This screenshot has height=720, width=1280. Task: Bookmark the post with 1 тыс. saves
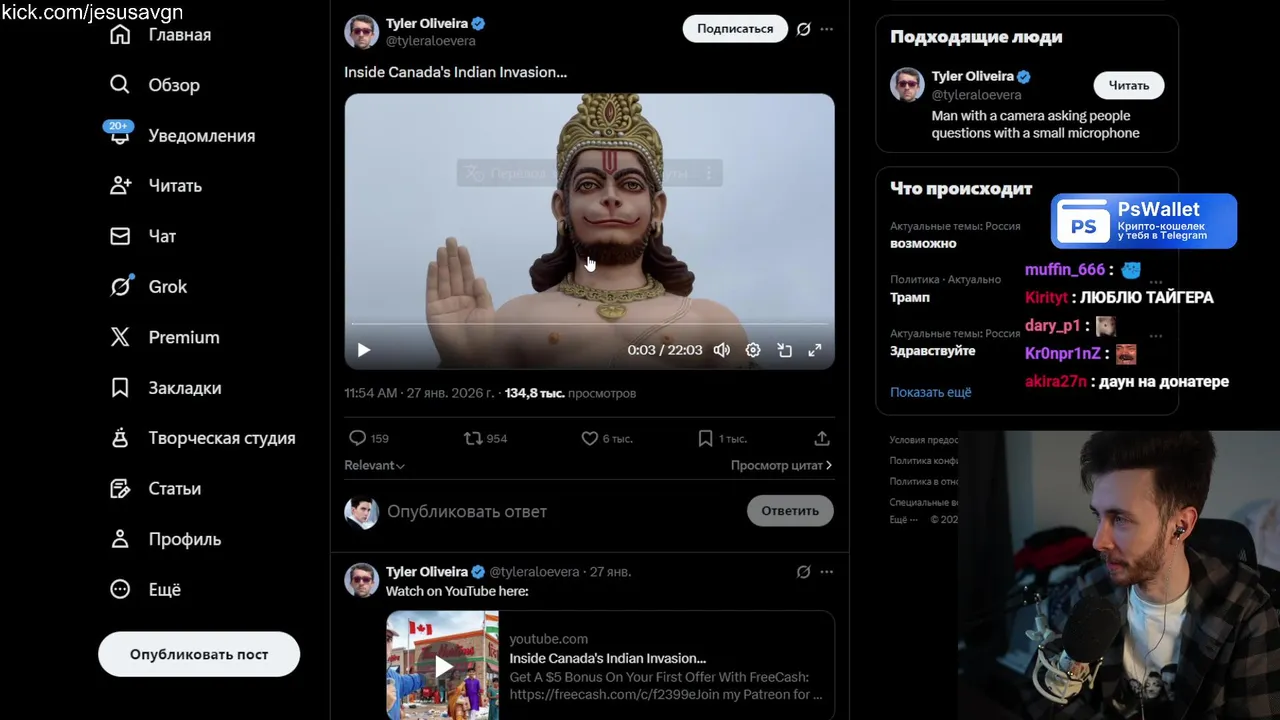point(705,438)
